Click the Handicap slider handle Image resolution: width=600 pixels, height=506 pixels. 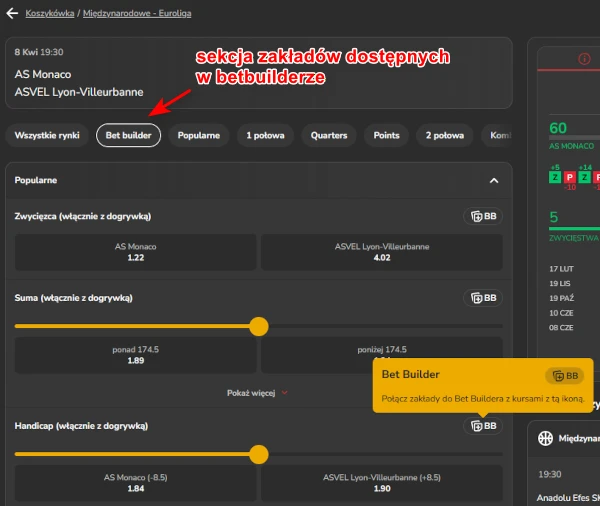259,454
